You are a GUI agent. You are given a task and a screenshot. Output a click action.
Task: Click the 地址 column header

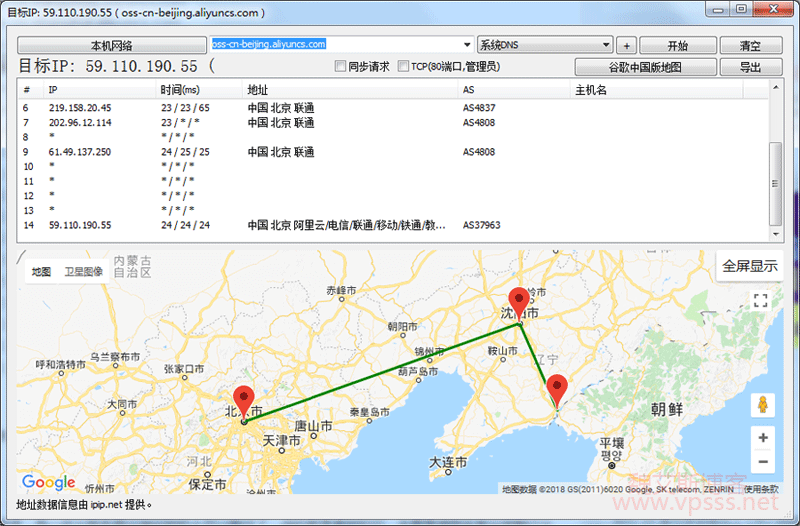pyautogui.click(x=350, y=90)
